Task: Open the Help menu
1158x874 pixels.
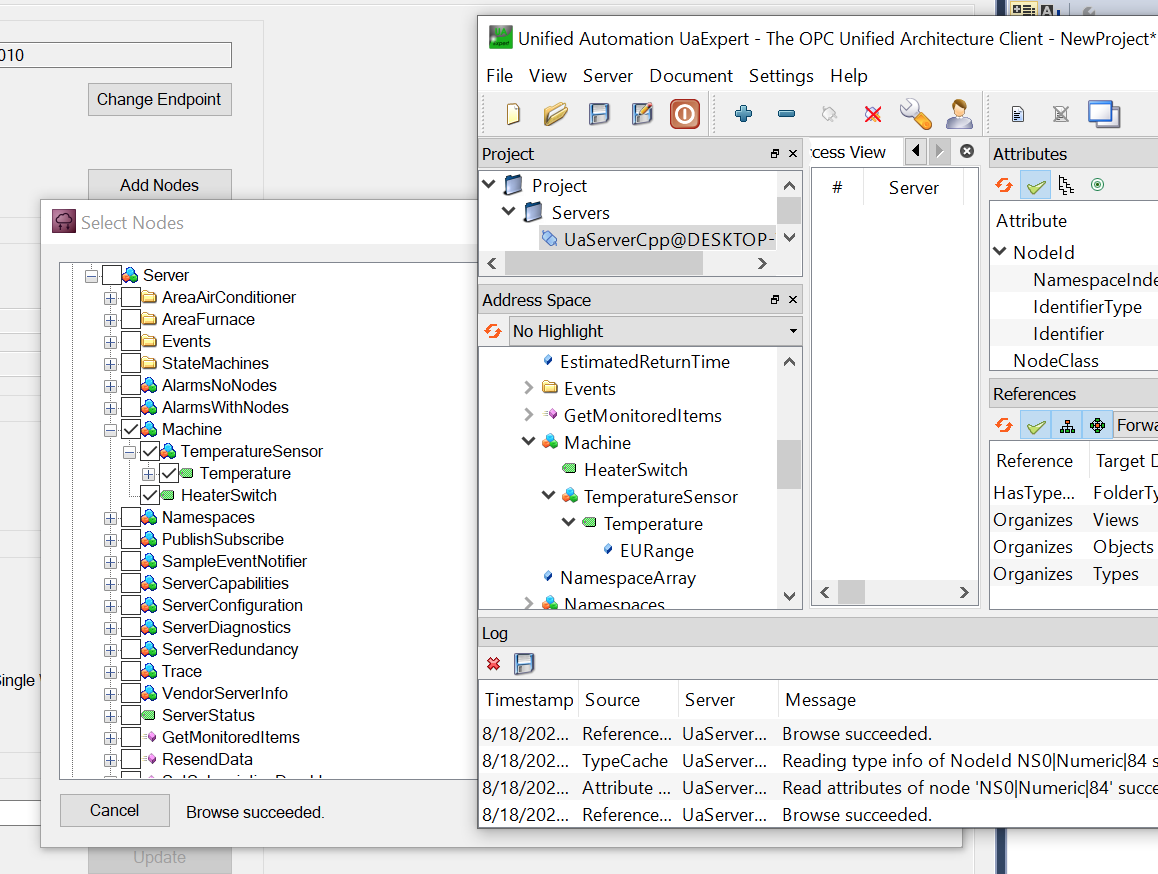Action: click(x=849, y=75)
